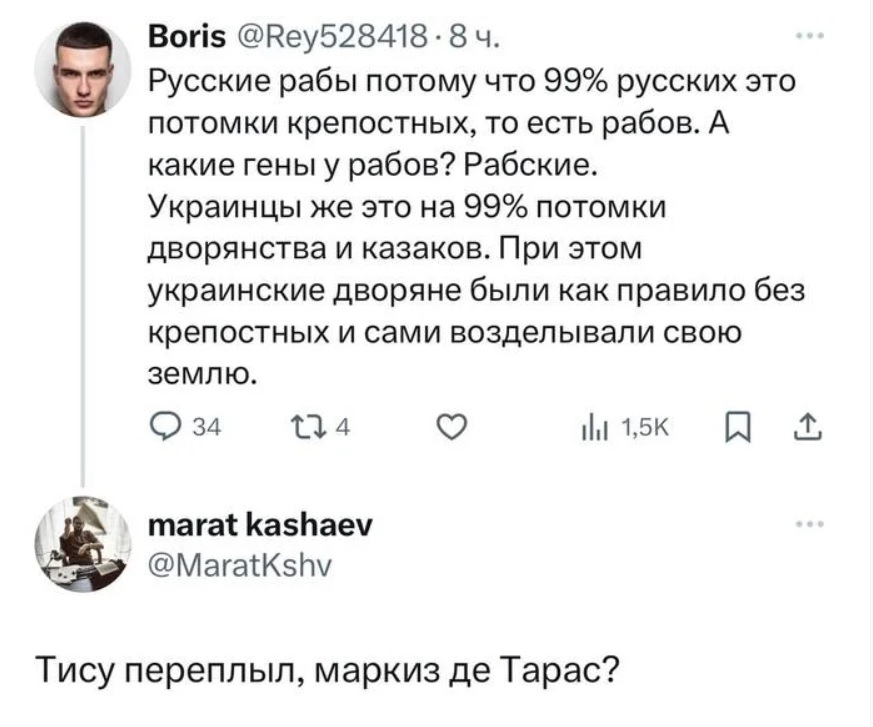The image size is (873, 727).
Task: Open marat kashaev's profile avatar
Action: 83,544
